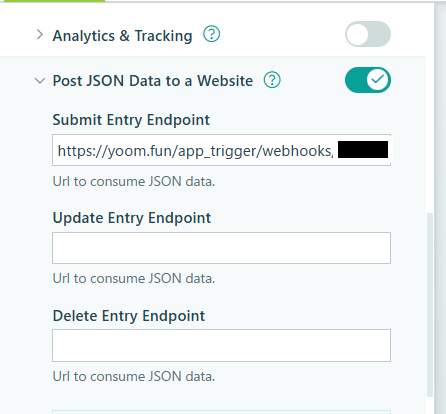This screenshot has width=446, height=414.
Task: Select the Update Entry Endpoint label
Action: (x=132, y=218)
